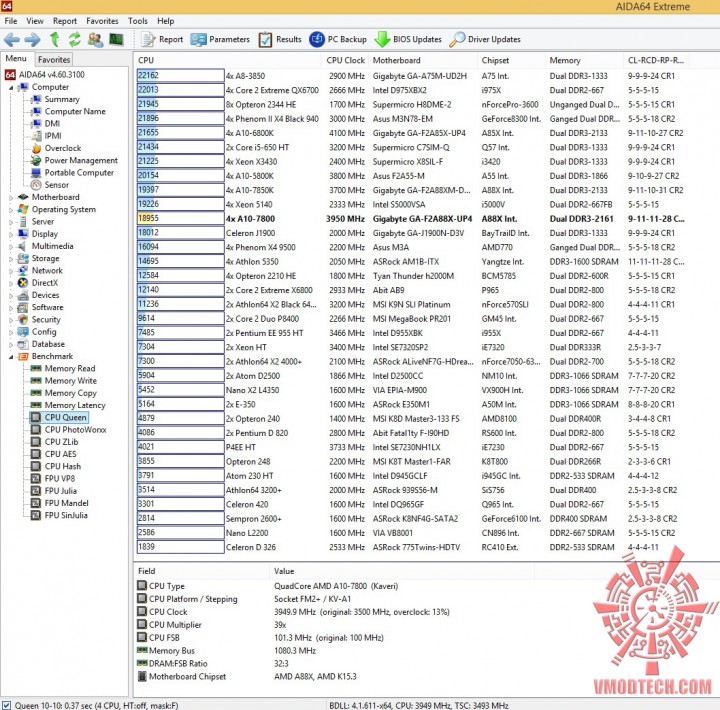Viewport: 720px width, 710px height.
Task: Select Sensor in the tree
Action: 56,185
